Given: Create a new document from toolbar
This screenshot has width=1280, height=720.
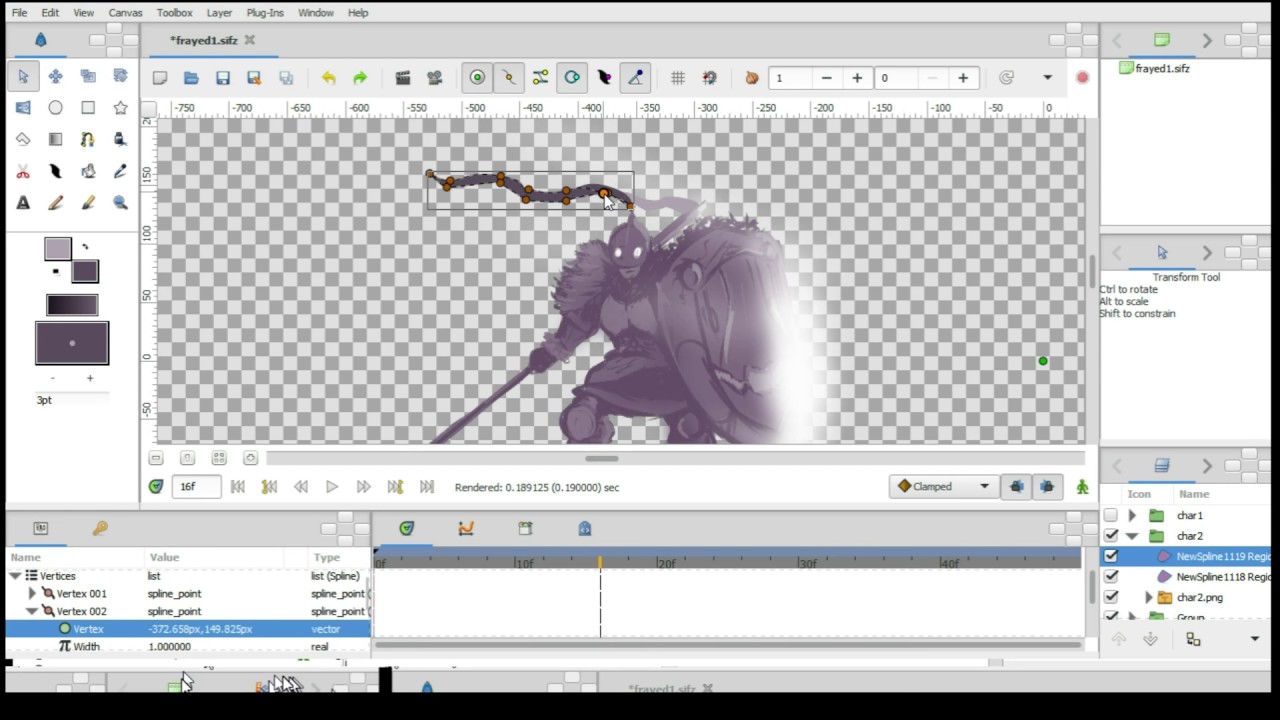Looking at the screenshot, I should (160, 78).
